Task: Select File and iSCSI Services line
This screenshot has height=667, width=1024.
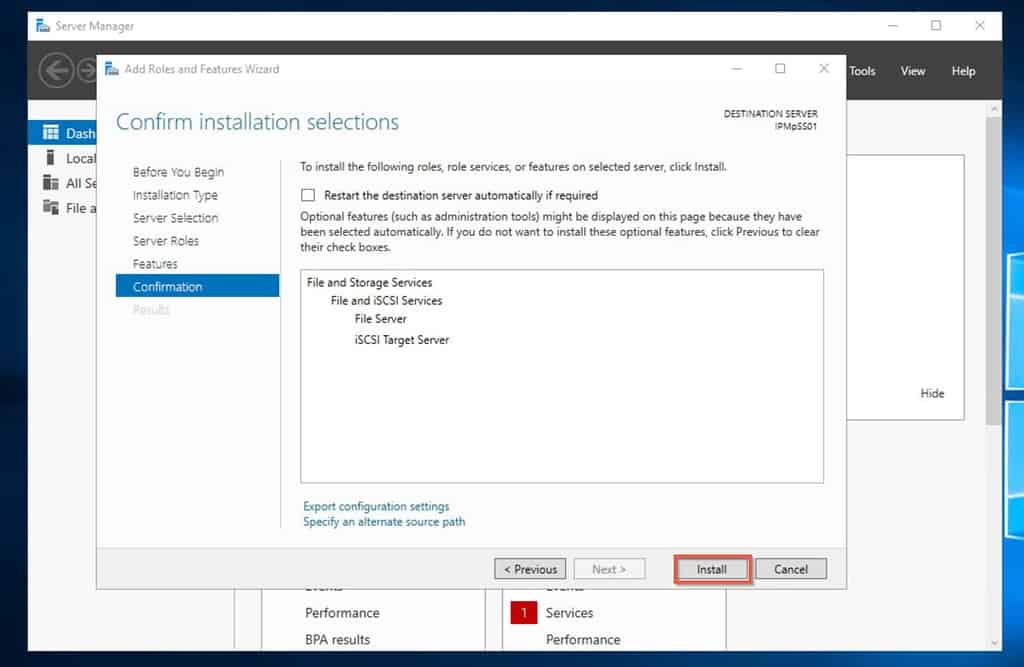Action: point(386,301)
